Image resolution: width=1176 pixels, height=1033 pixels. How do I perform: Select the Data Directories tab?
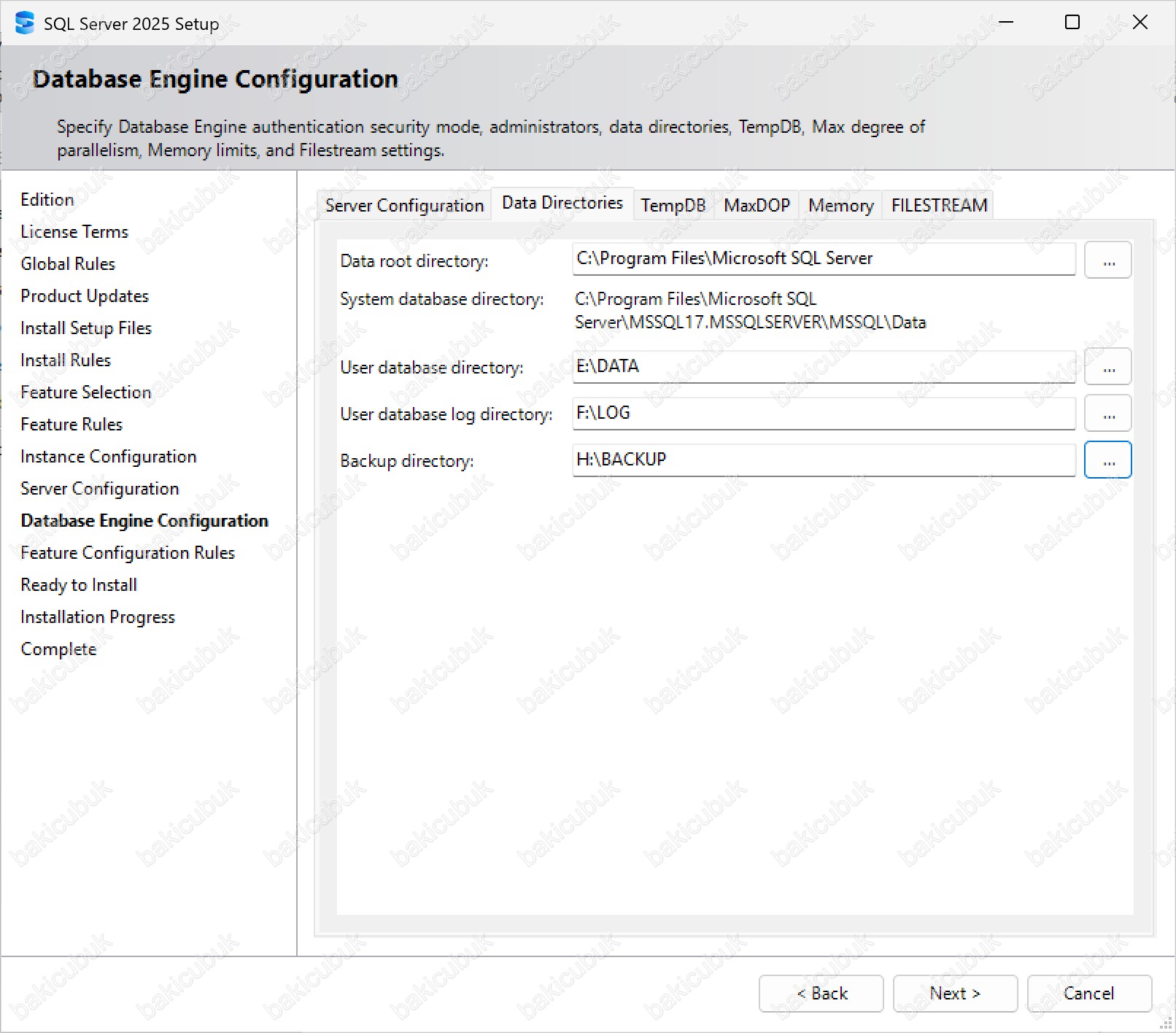562,204
